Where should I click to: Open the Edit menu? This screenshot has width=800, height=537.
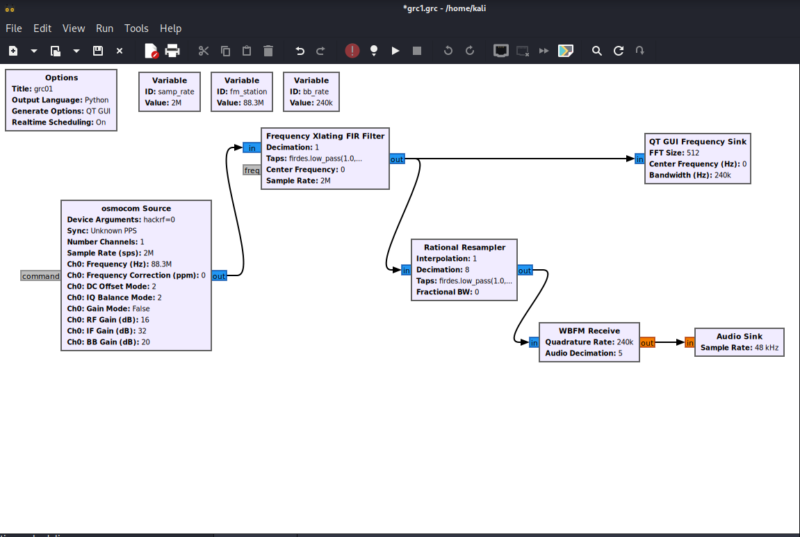(42, 29)
